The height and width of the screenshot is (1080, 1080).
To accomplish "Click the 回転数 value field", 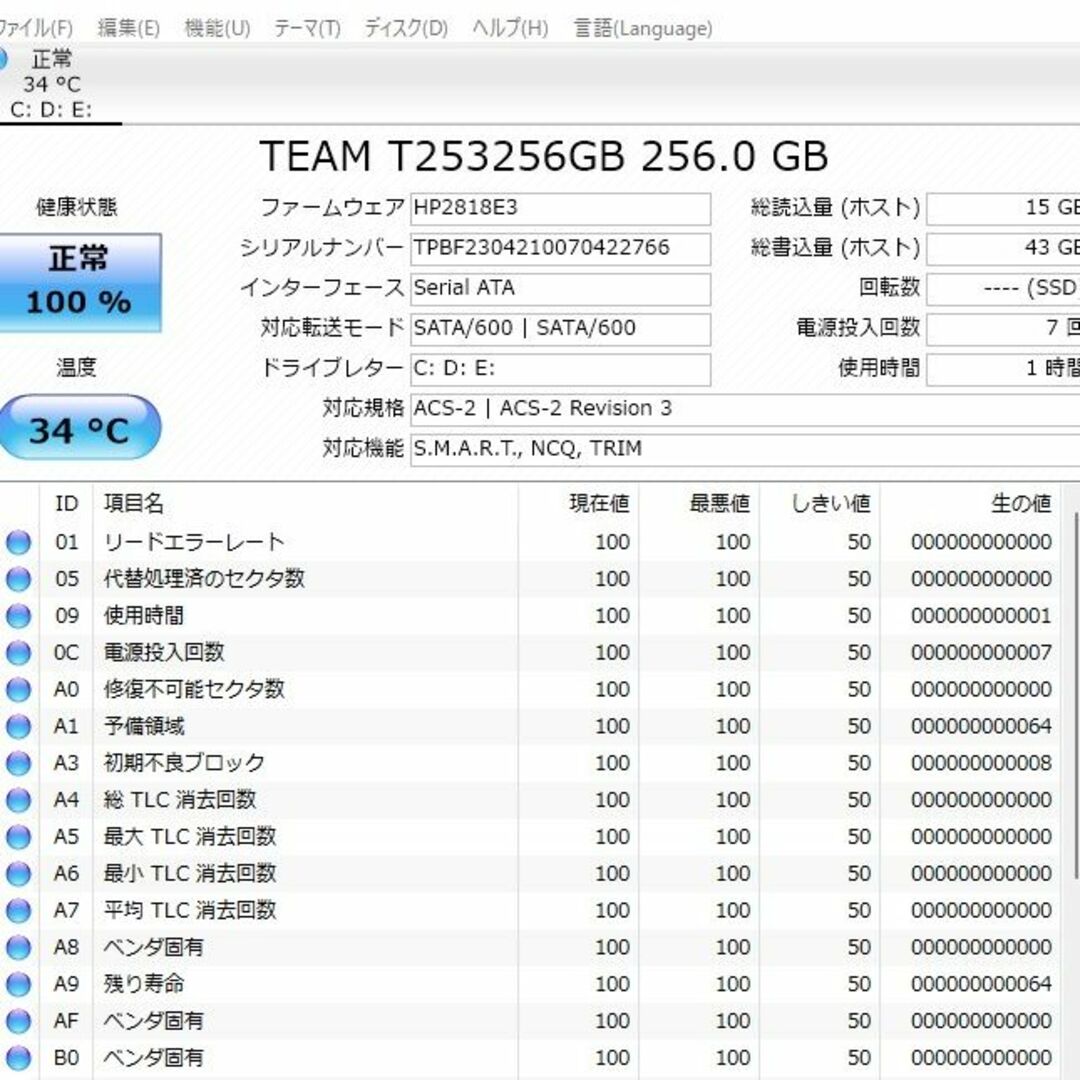I will [1004, 289].
